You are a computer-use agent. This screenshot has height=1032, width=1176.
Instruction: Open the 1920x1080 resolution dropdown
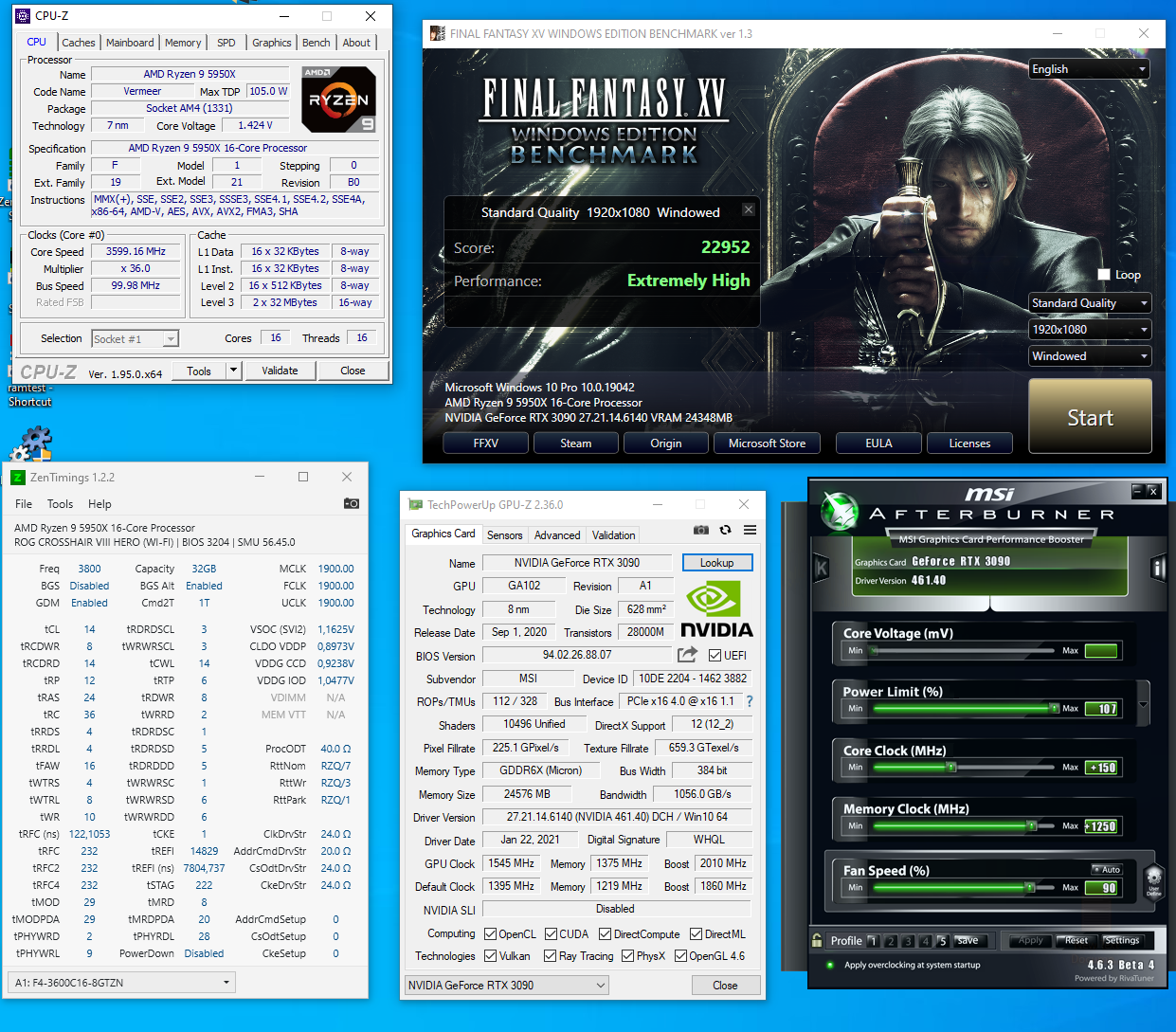[x=1090, y=330]
